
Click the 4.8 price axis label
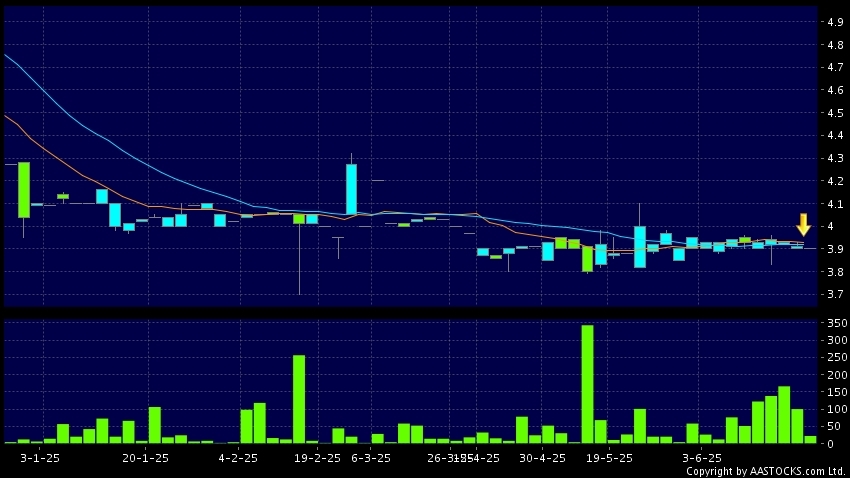(835, 45)
